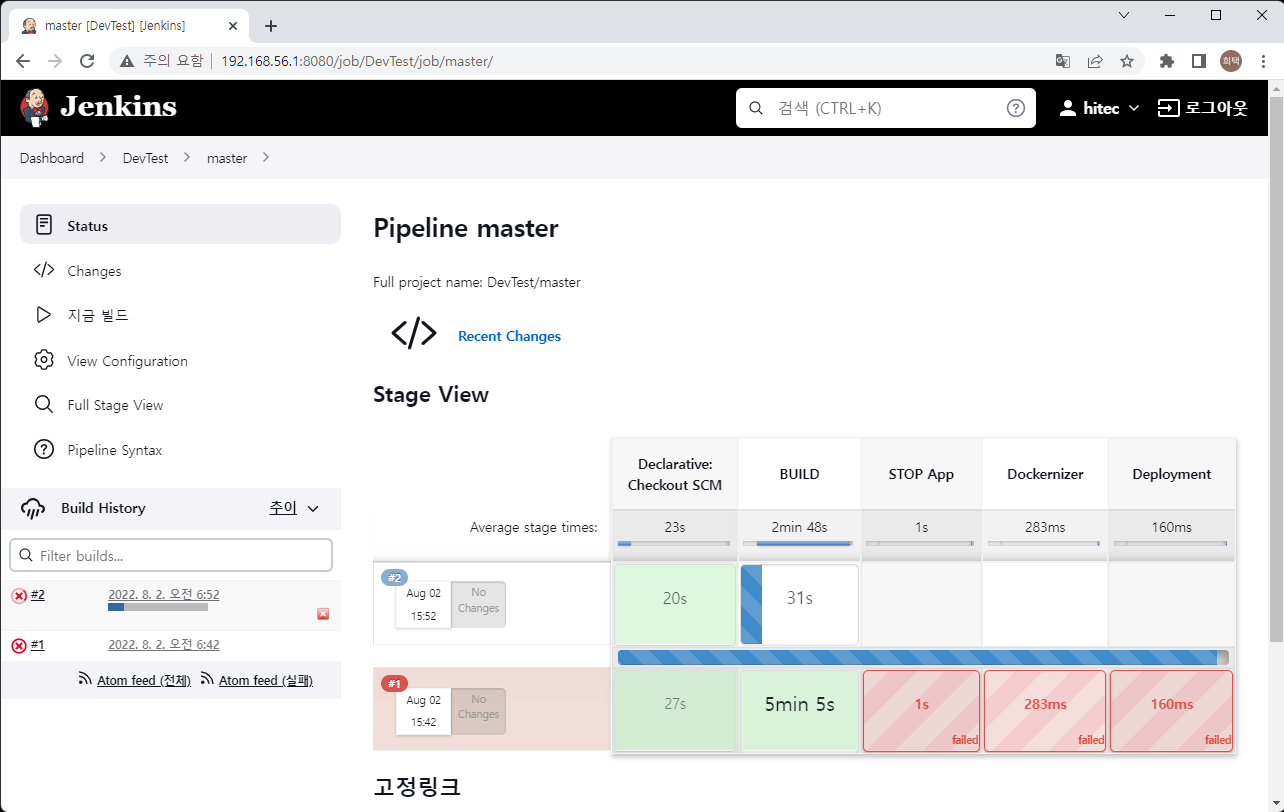
Task: Click the Build History weather cloud icon
Action: point(33,508)
